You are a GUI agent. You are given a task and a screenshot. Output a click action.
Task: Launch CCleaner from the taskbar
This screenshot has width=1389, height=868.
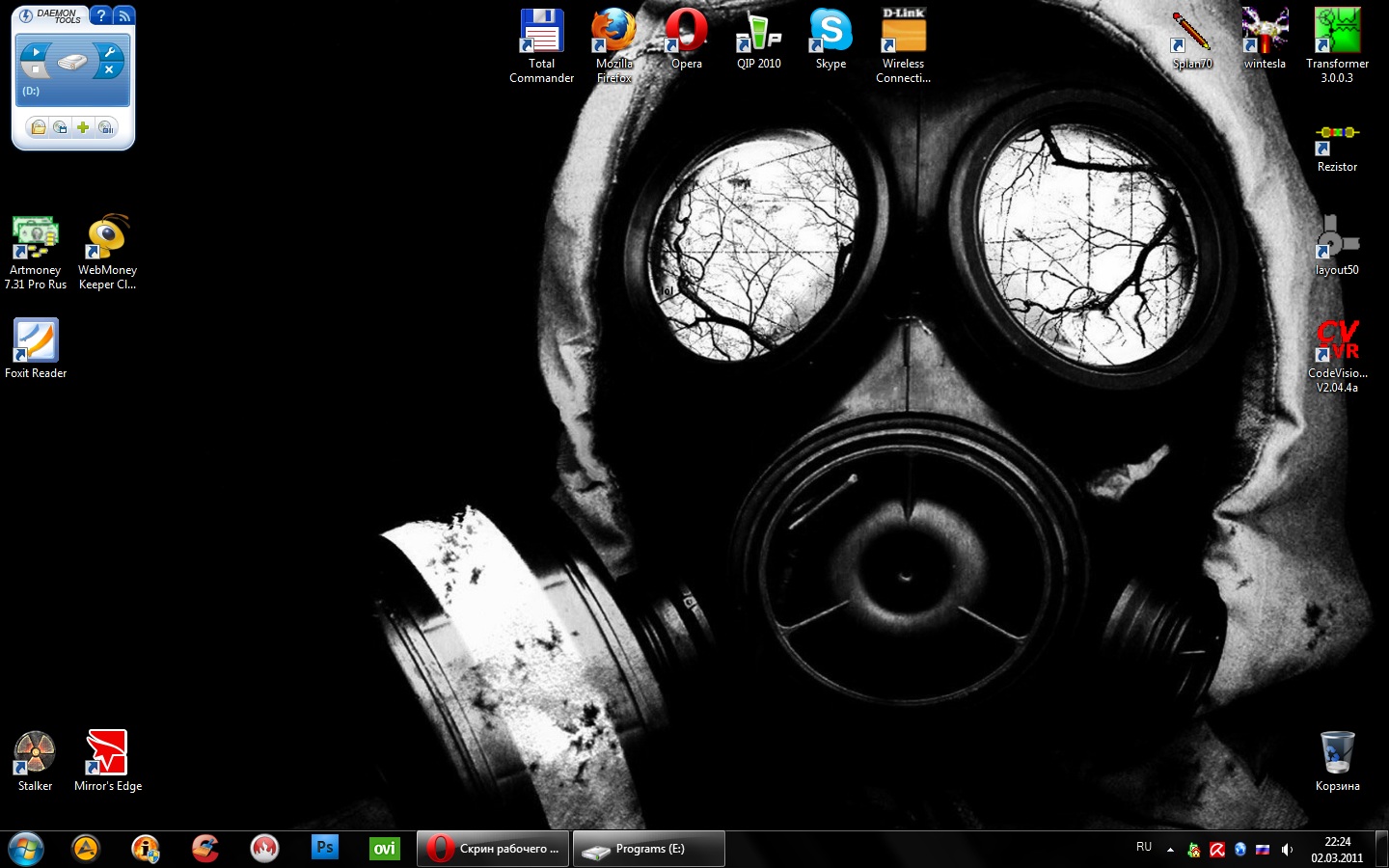coord(205,849)
